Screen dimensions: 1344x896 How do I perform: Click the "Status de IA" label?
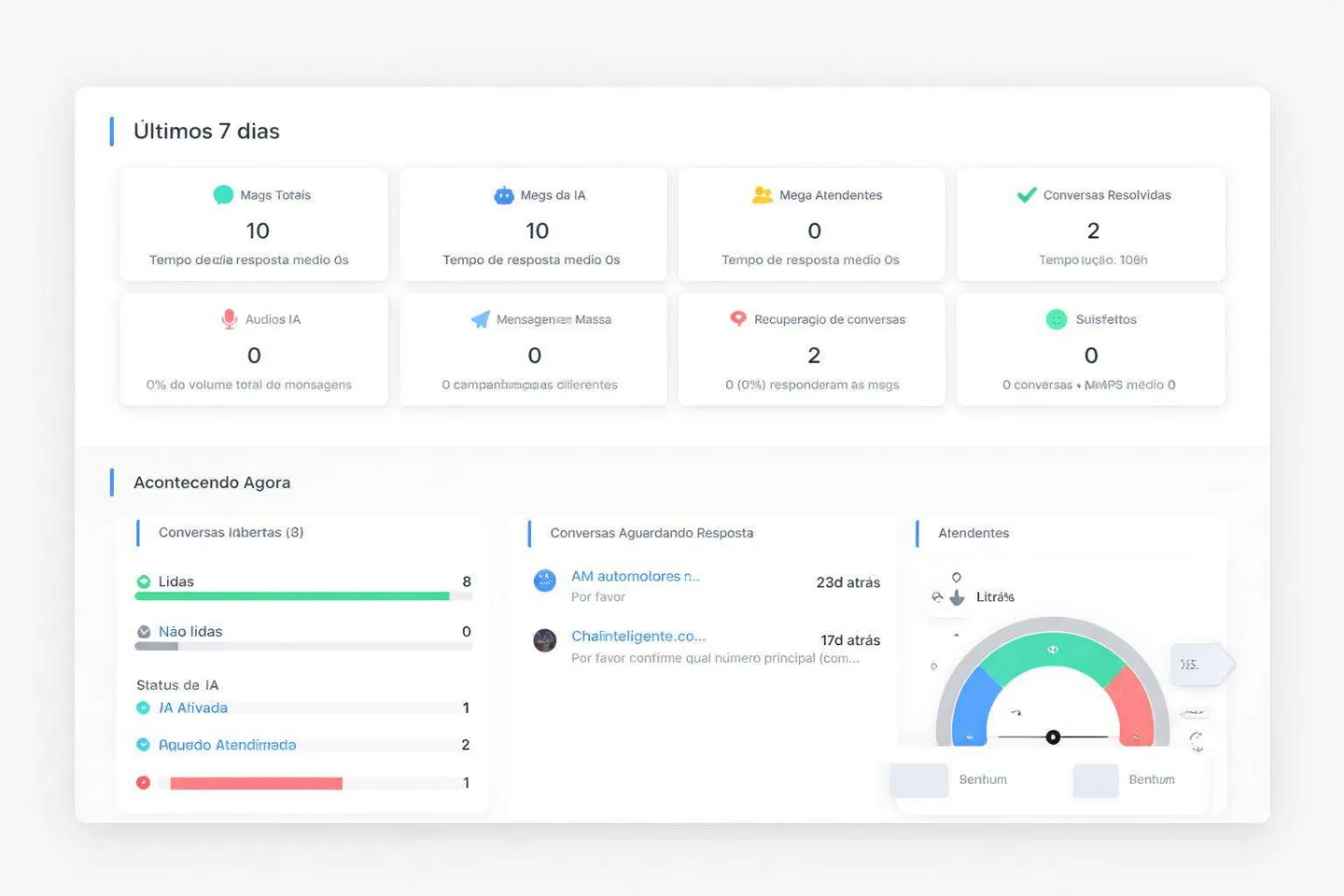coord(177,685)
